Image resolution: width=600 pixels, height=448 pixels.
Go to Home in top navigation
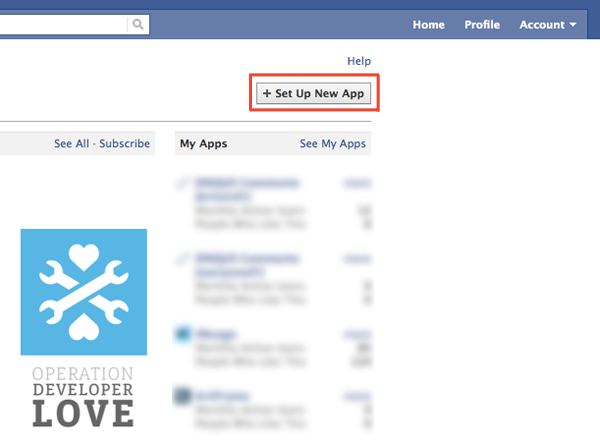428,24
